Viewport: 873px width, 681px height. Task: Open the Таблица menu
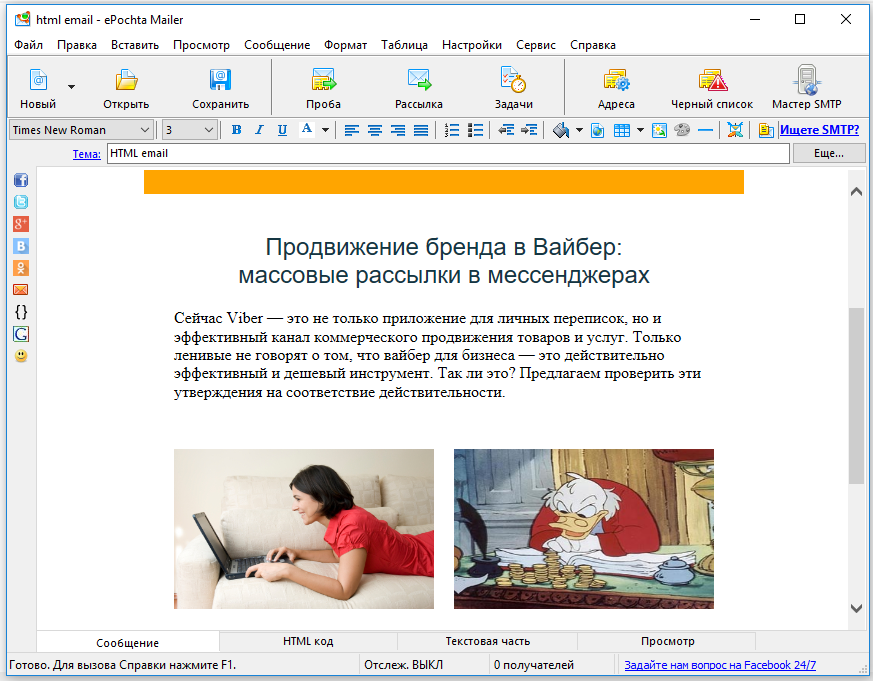[404, 45]
